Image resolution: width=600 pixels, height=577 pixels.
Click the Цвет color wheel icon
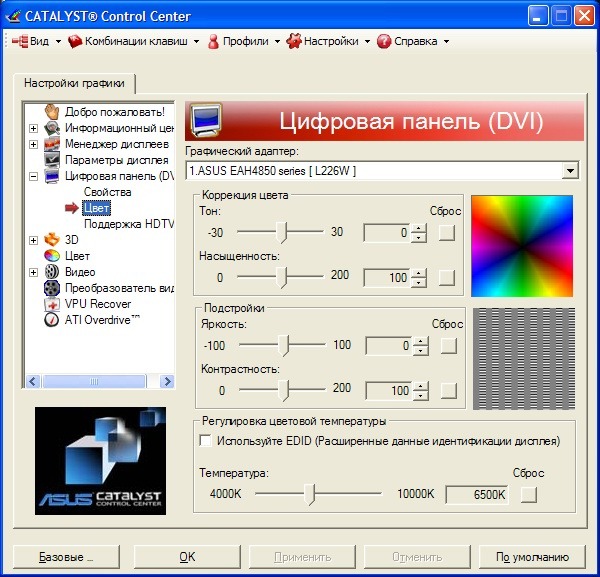coord(52,256)
